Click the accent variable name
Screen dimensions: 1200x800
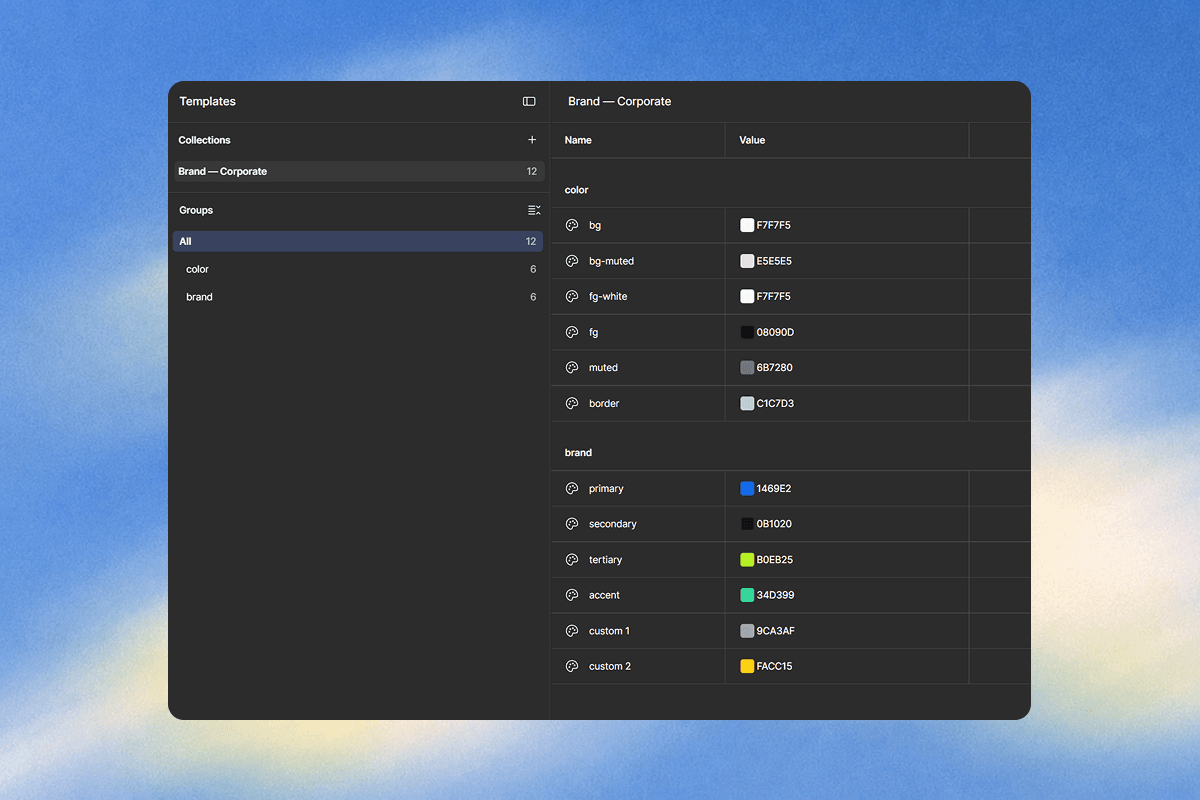(x=604, y=595)
